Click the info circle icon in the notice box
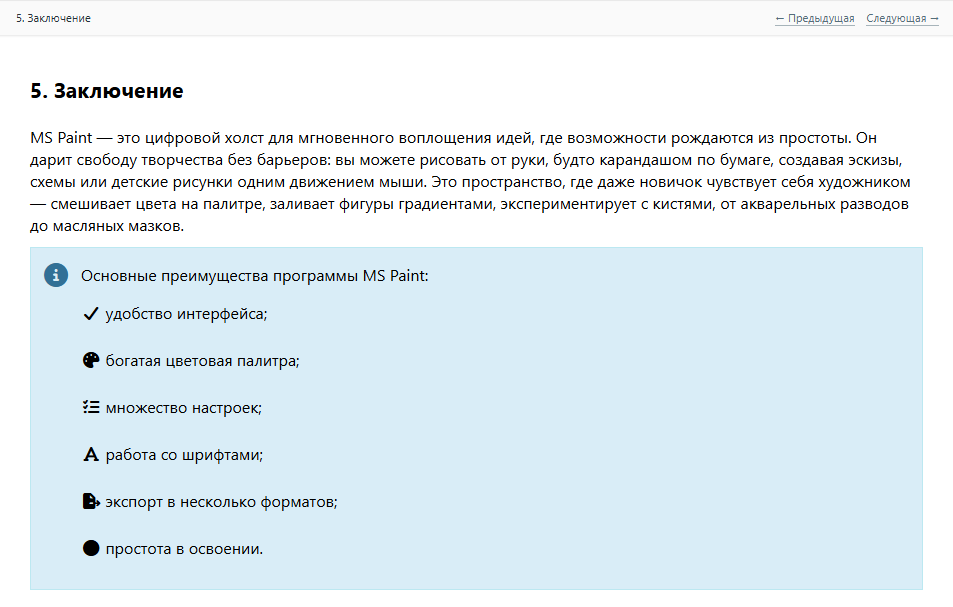 (x=55, y=275)
